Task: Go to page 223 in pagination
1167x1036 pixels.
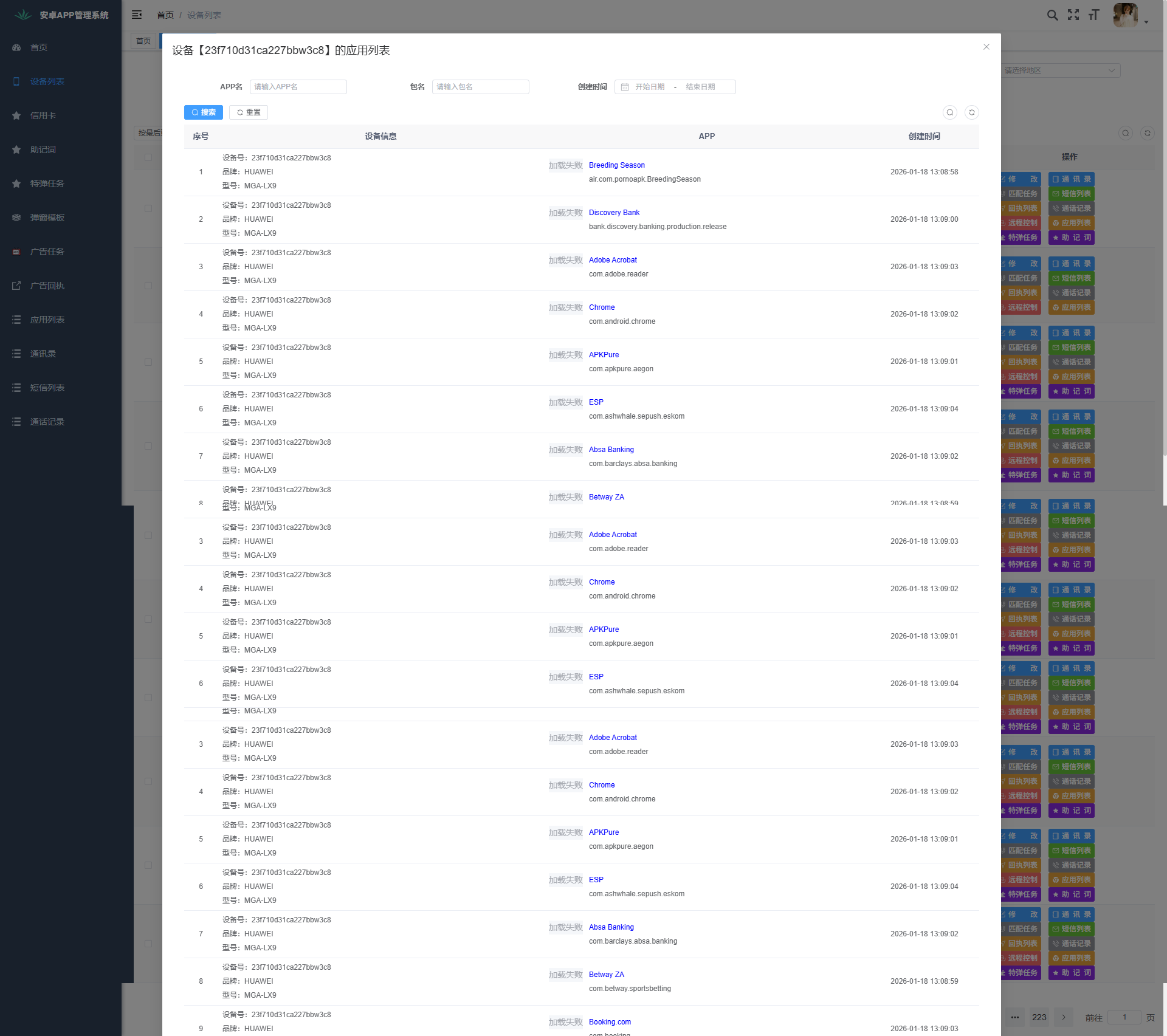Action: (1039, 1017)
